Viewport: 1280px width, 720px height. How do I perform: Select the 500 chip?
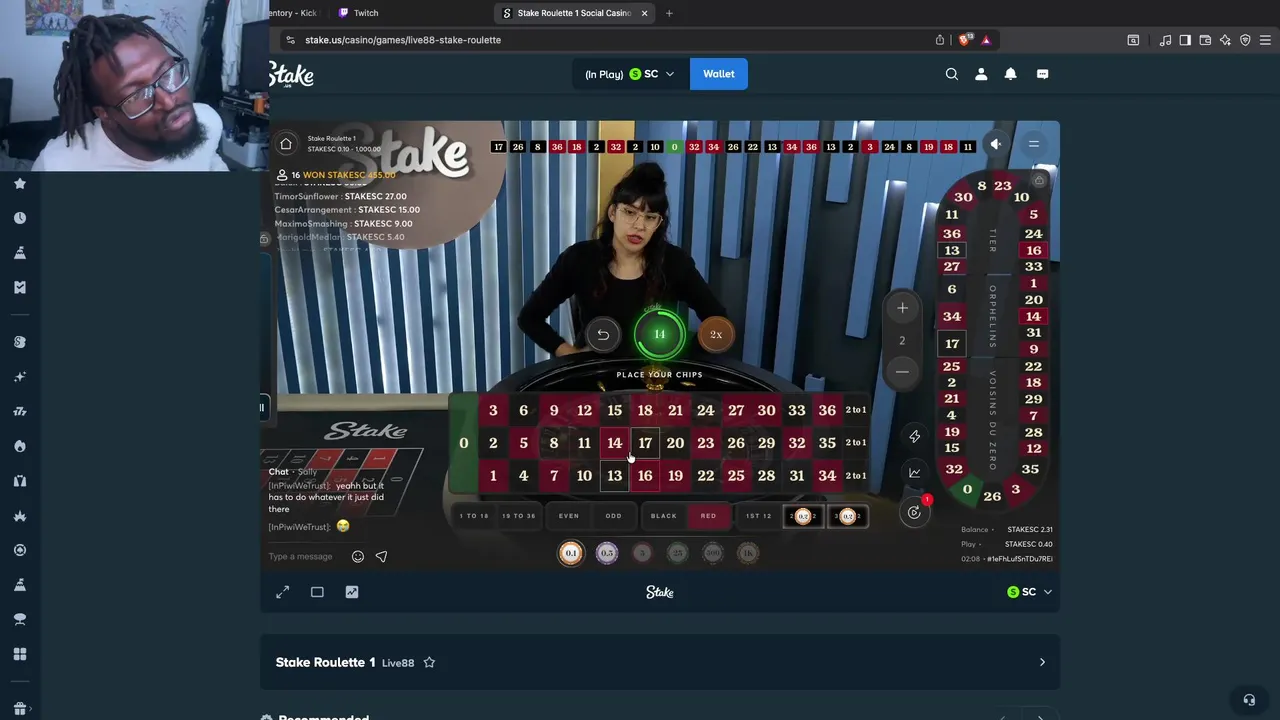tap(712, 553)
